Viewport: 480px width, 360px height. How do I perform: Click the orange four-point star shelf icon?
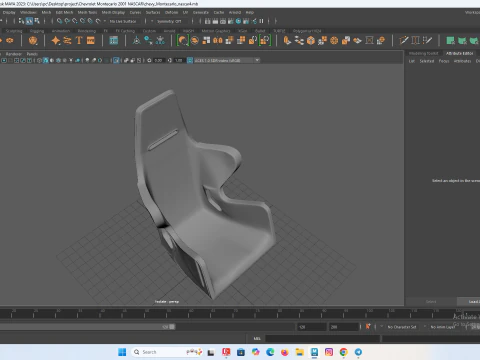56,41
